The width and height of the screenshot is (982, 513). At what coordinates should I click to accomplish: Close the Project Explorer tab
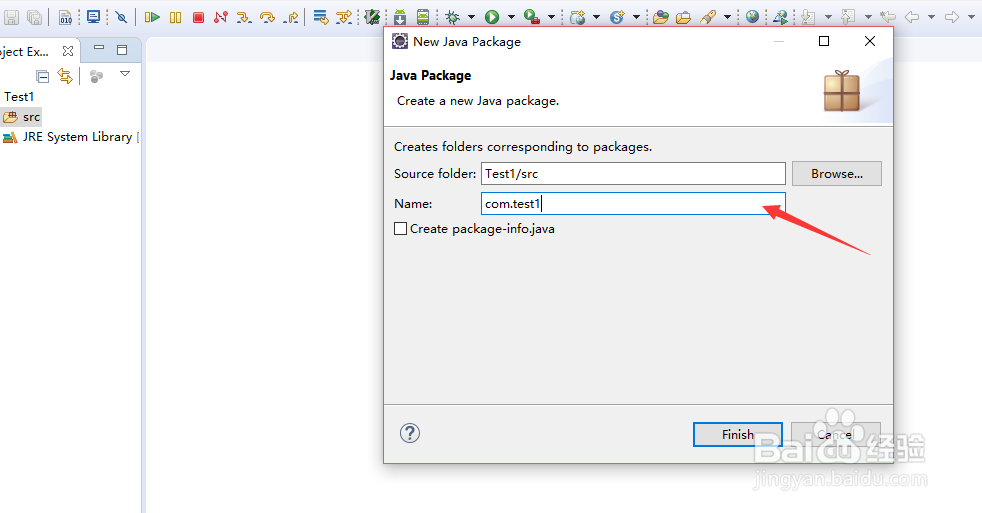[x=68, y=51]
